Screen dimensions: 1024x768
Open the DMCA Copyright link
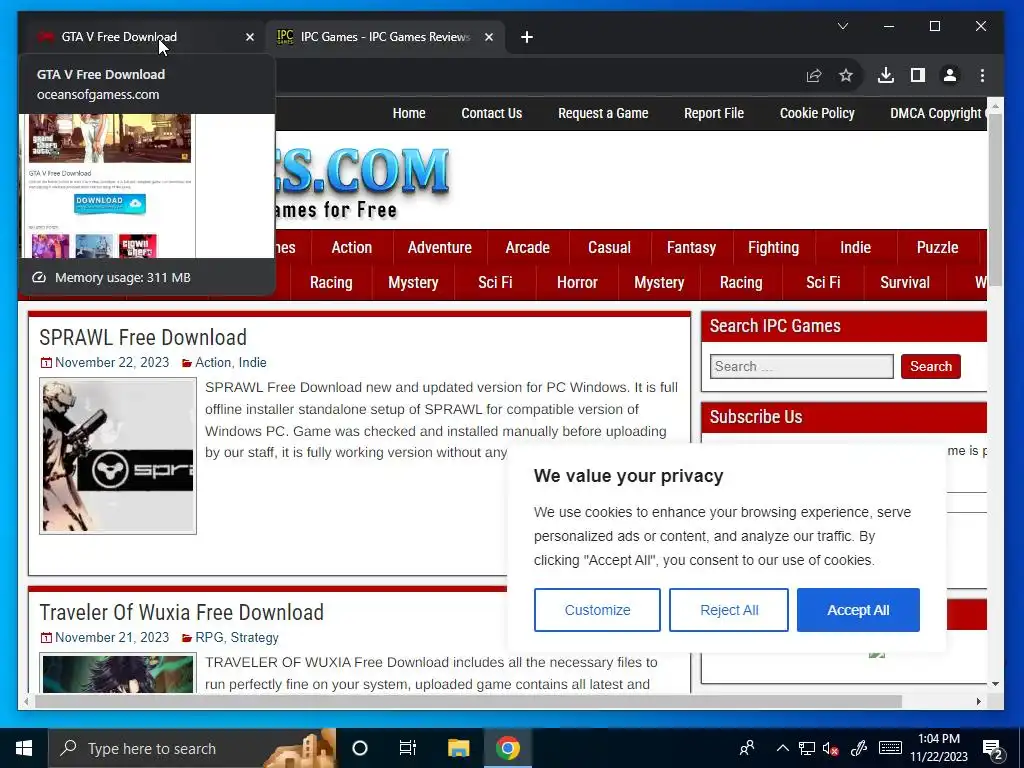click(x=938, y=113)
